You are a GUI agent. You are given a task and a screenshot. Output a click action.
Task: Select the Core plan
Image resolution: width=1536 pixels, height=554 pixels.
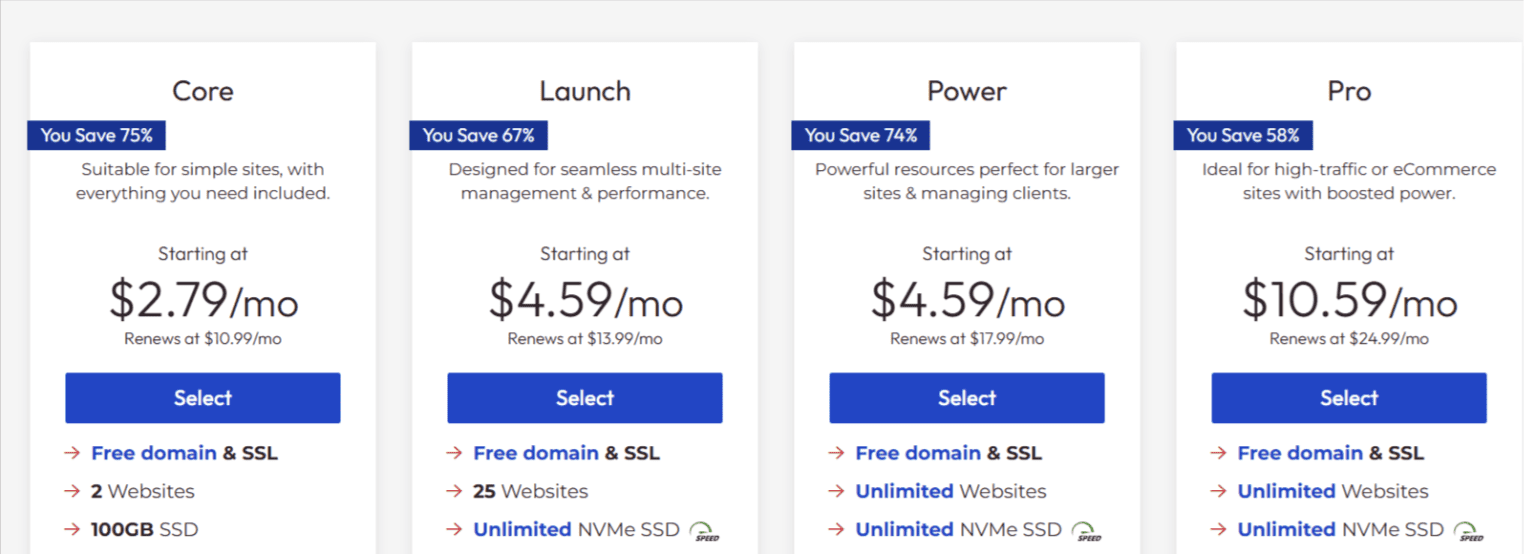pyautogui.click(x=203, y=398)
